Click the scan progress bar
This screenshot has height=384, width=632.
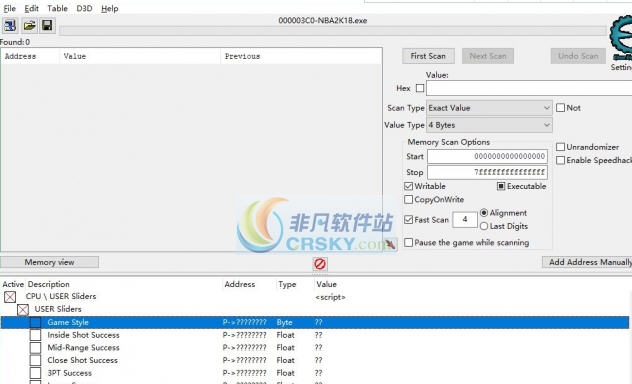pyautogui.click(x=333, y=31)
